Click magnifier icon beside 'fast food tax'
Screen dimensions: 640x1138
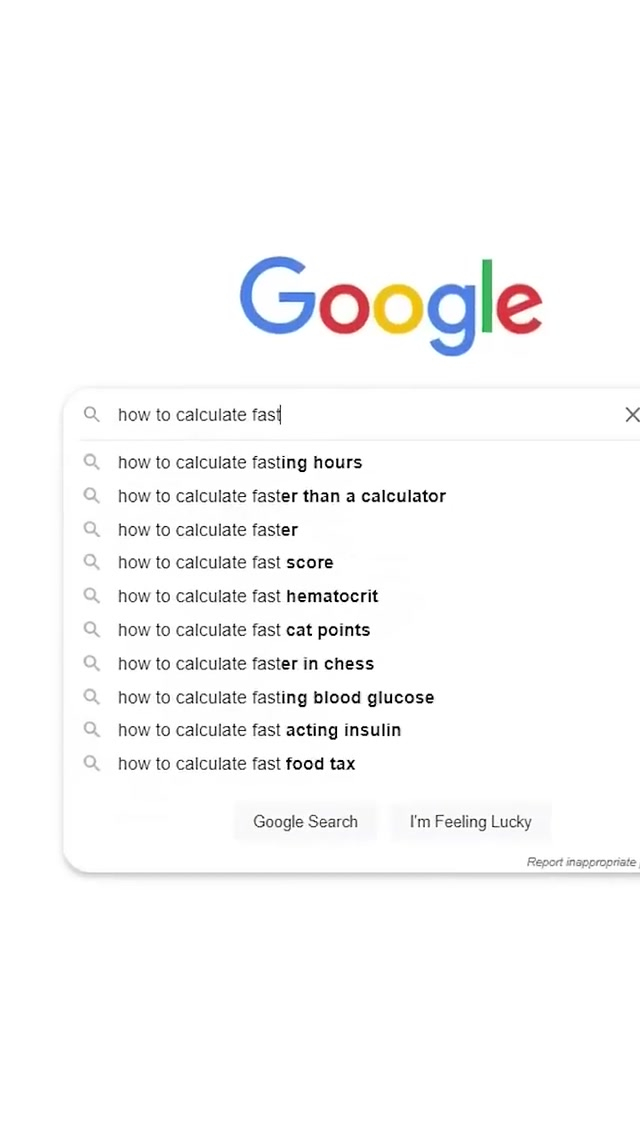[x=92, y=764]
